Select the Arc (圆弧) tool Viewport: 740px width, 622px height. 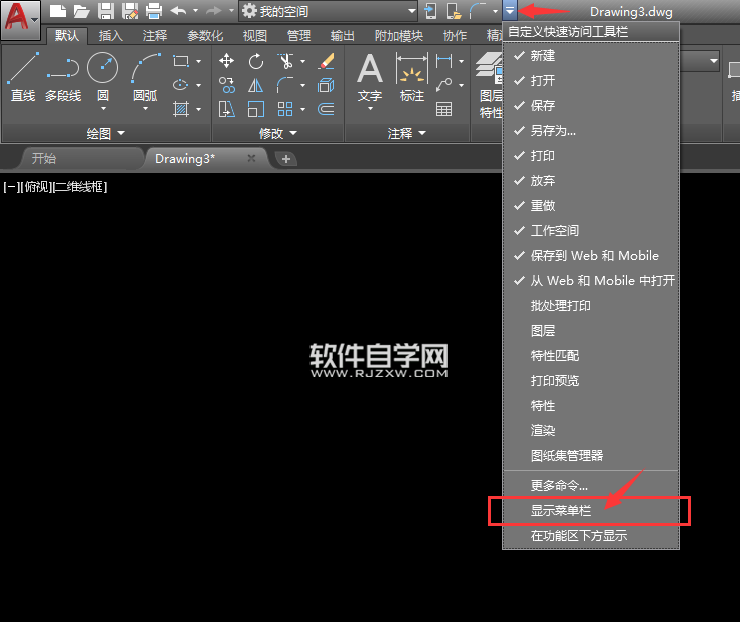click(145, 77)
